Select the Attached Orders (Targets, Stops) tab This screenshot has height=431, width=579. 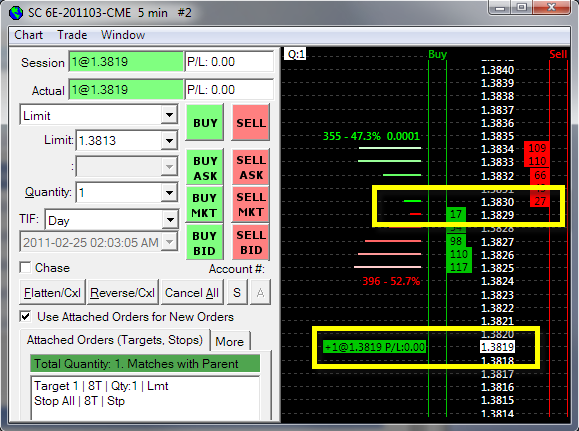click(x=114, y=340)
